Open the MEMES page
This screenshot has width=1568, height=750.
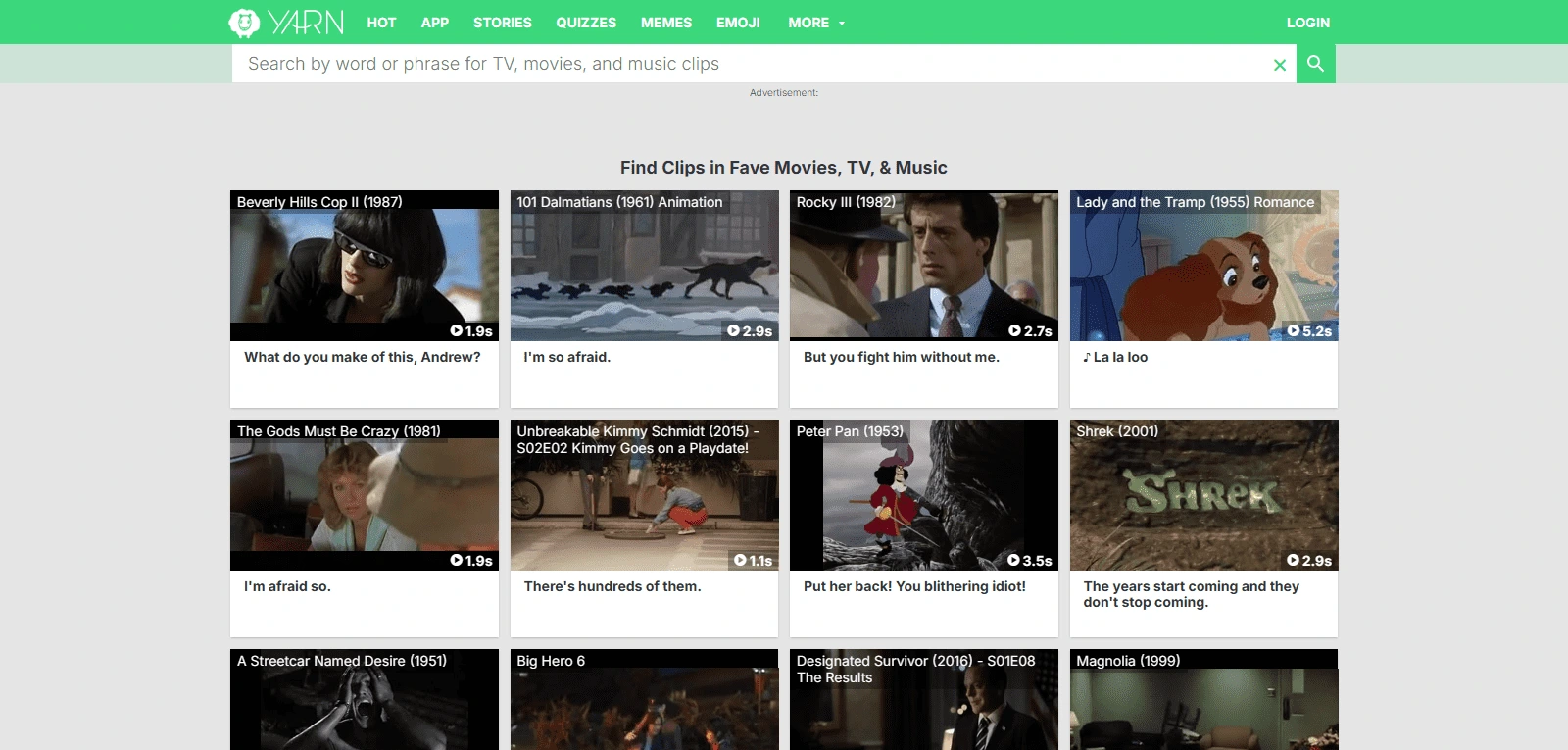(x=666, y=23)
